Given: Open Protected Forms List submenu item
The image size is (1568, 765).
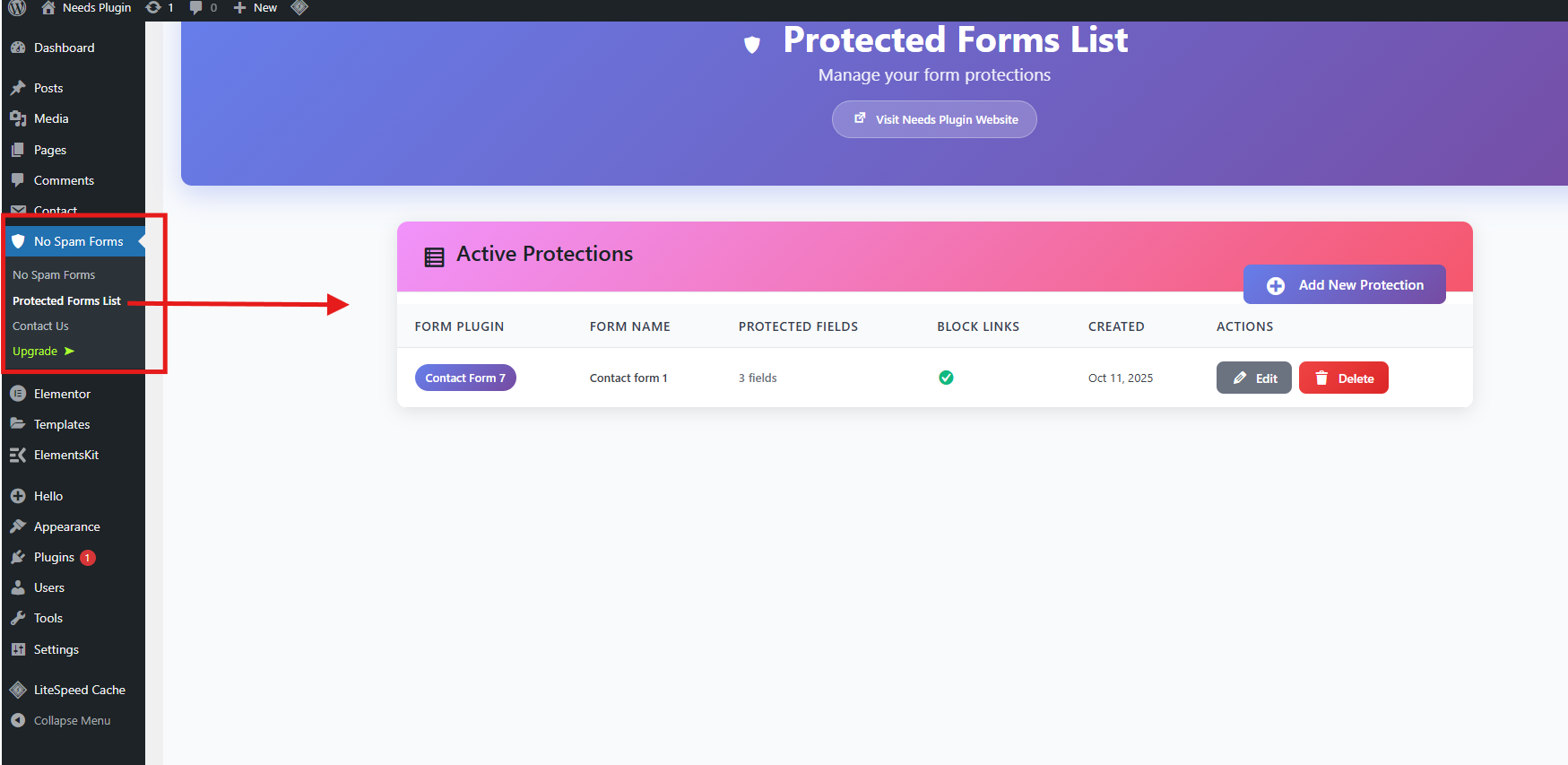Looking at the screenshot, I should [x=66, y=301].
